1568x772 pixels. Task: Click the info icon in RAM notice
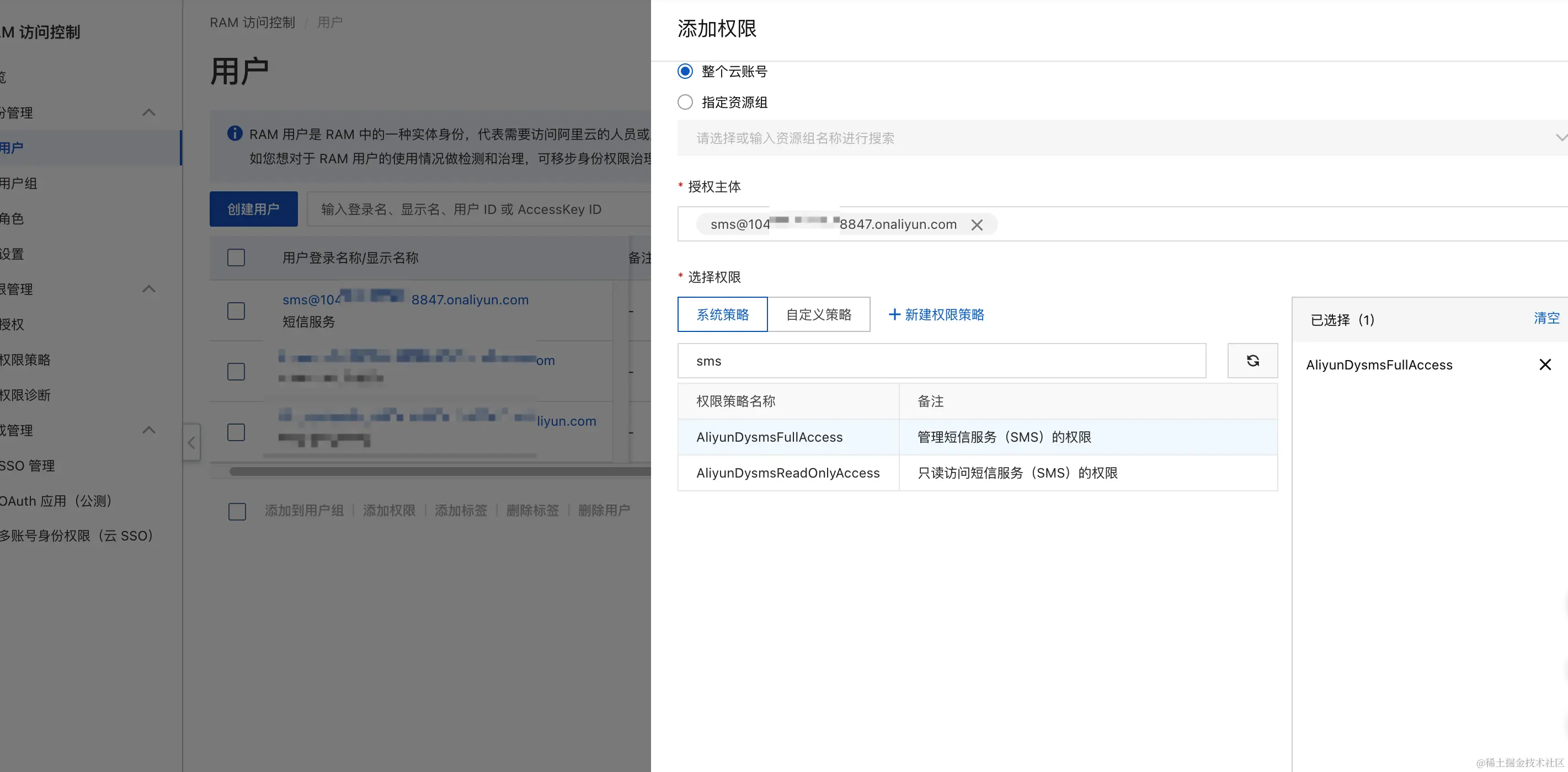coord(234,133)
